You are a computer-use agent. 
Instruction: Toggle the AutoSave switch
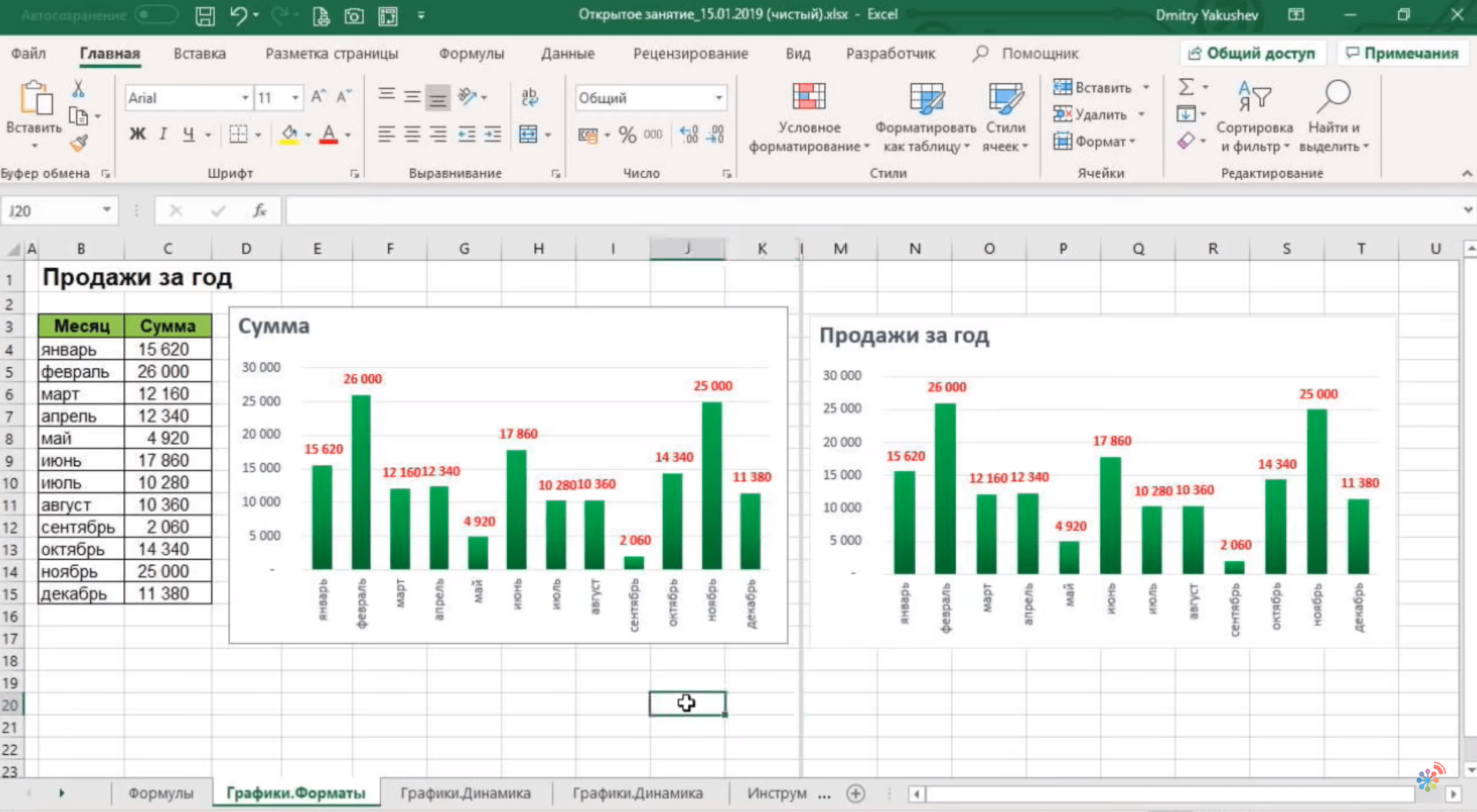(155, 15)
